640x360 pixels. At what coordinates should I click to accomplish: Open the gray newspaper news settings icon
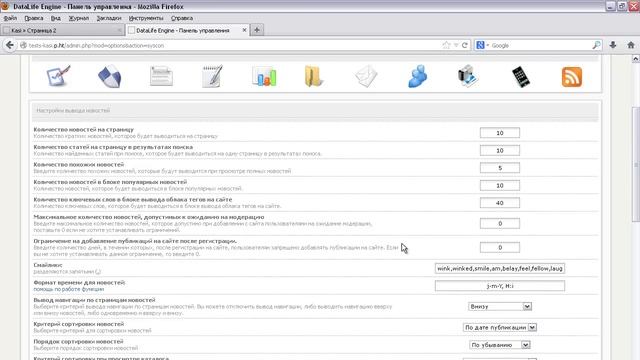click(x=161, y=76)
